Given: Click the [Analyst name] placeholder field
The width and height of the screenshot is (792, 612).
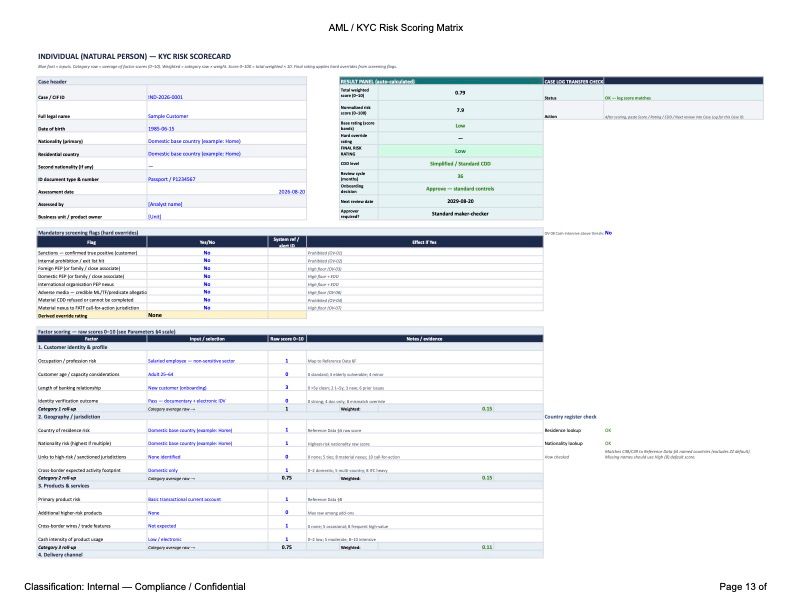Looking at the screenshot, I should coord(165,204).
